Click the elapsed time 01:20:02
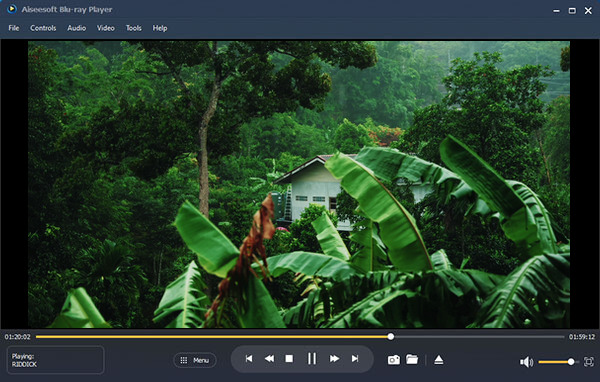 (18, 337)
